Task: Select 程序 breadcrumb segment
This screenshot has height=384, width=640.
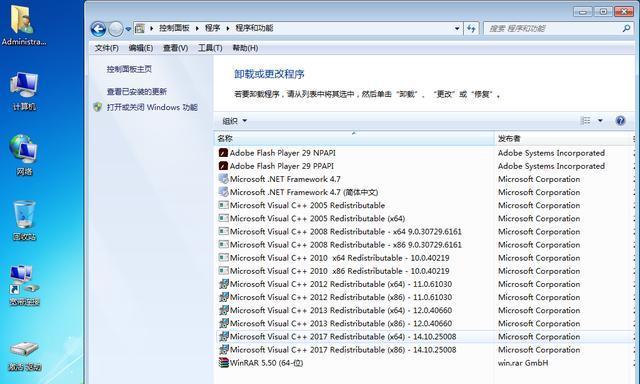Action: [x=212, y=28]
